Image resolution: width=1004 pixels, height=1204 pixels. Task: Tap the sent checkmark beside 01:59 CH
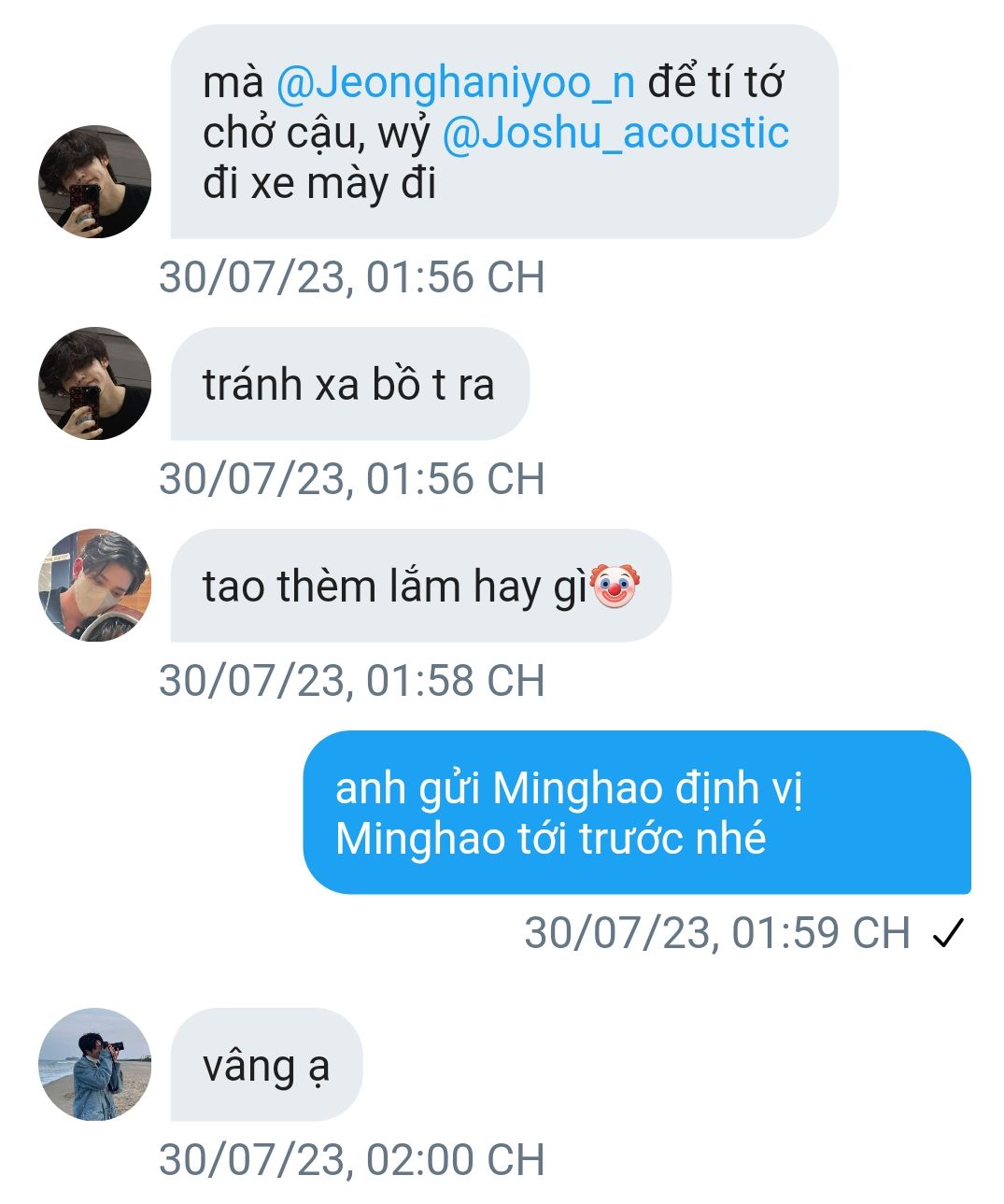[947, 933]
